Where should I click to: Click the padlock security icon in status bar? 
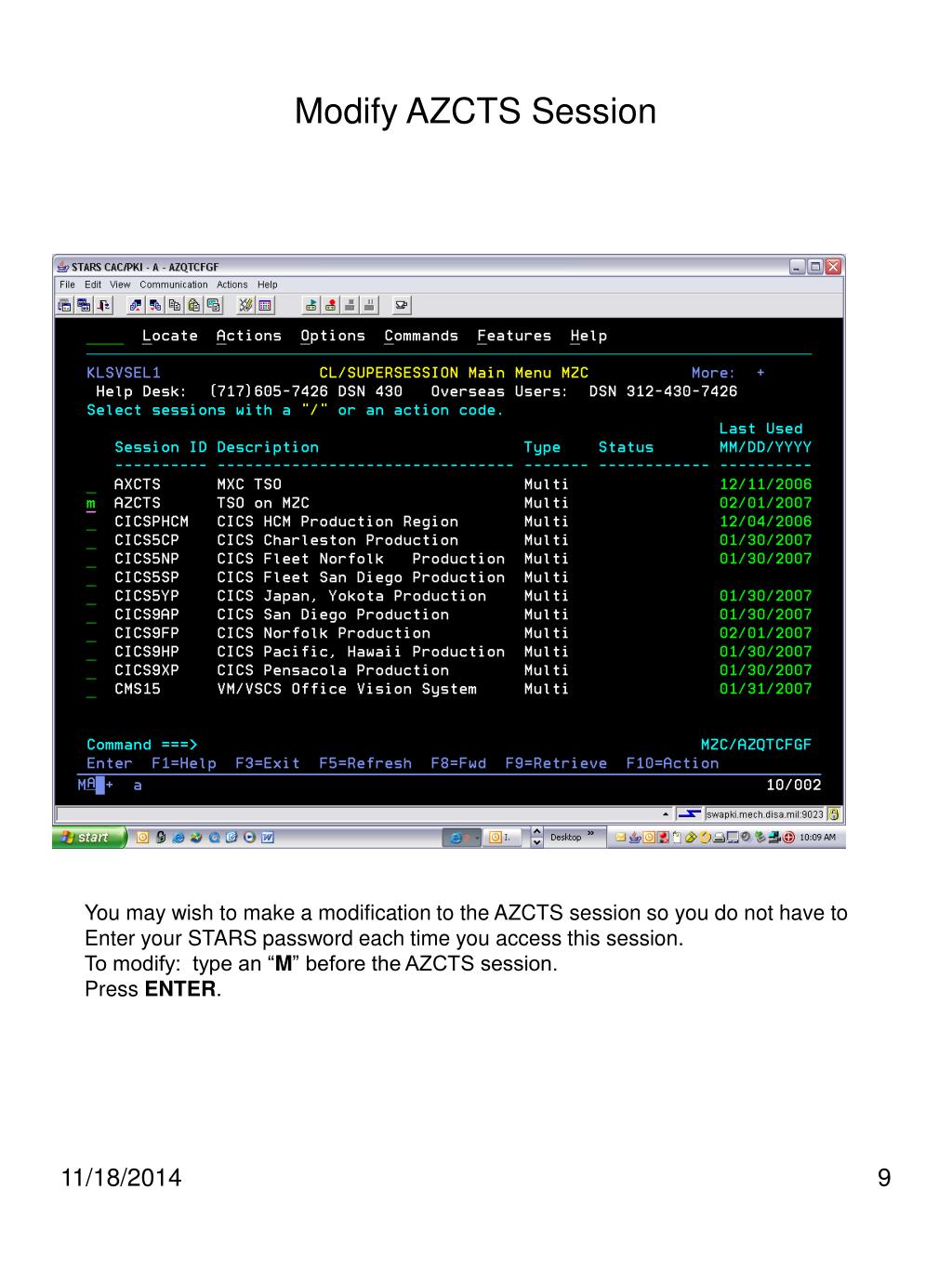835,814
